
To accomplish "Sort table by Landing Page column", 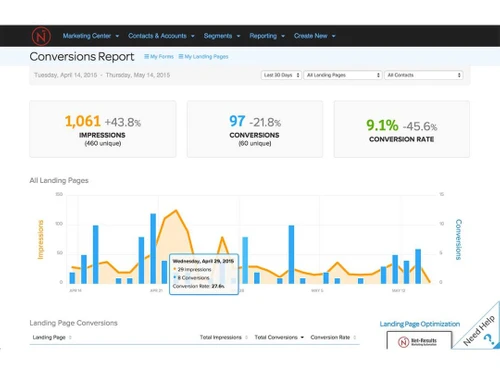I will tap(49, 337).
